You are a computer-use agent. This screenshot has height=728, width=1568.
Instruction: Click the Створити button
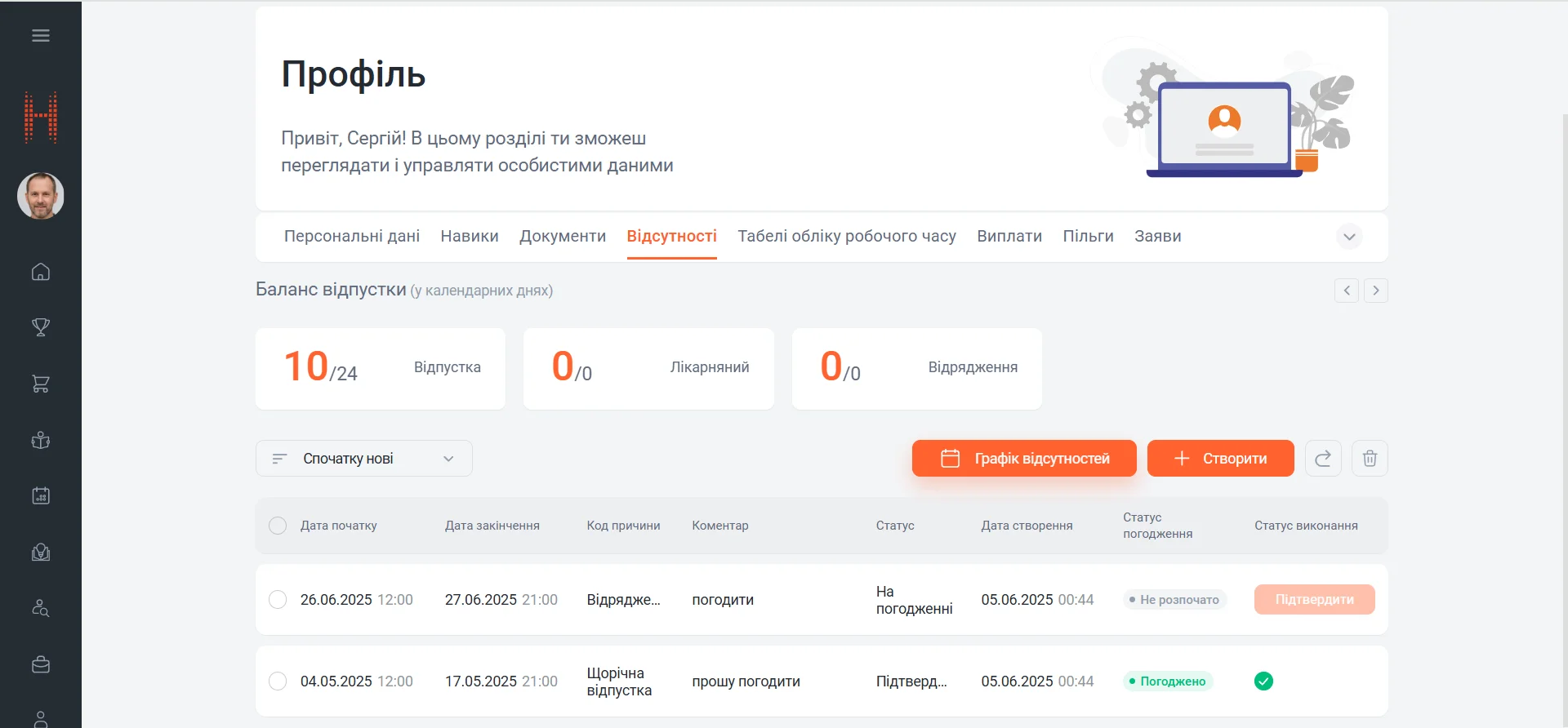pos(1221,459)
